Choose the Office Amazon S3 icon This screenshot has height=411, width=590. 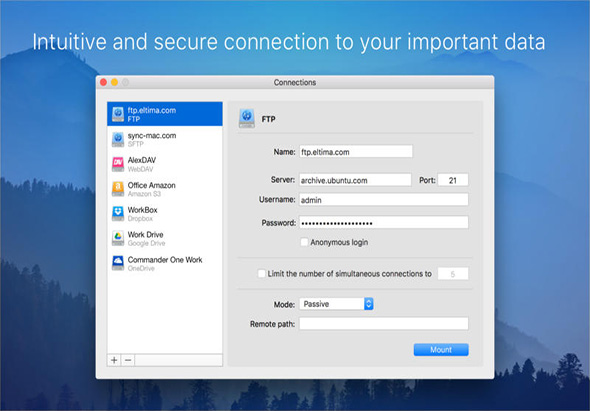(118, 189)
